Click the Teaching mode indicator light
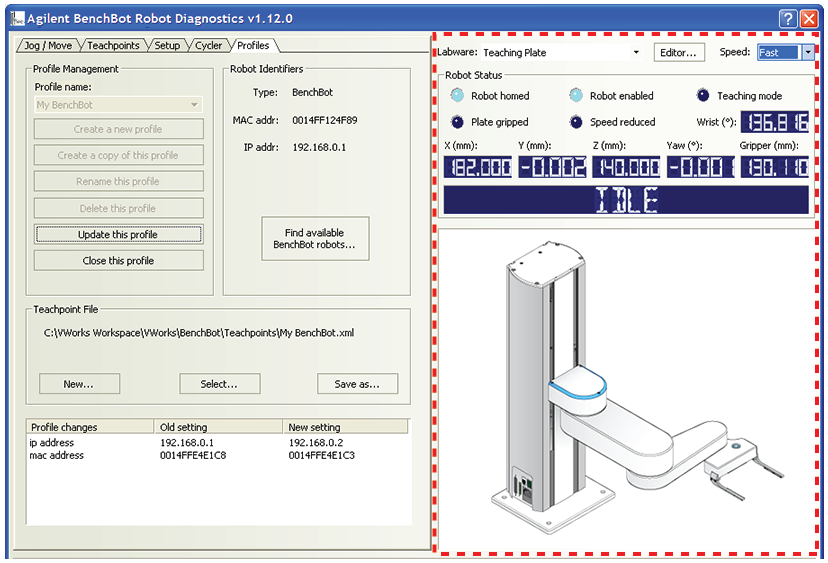This screenshot has width=828, height=563. 703,96
